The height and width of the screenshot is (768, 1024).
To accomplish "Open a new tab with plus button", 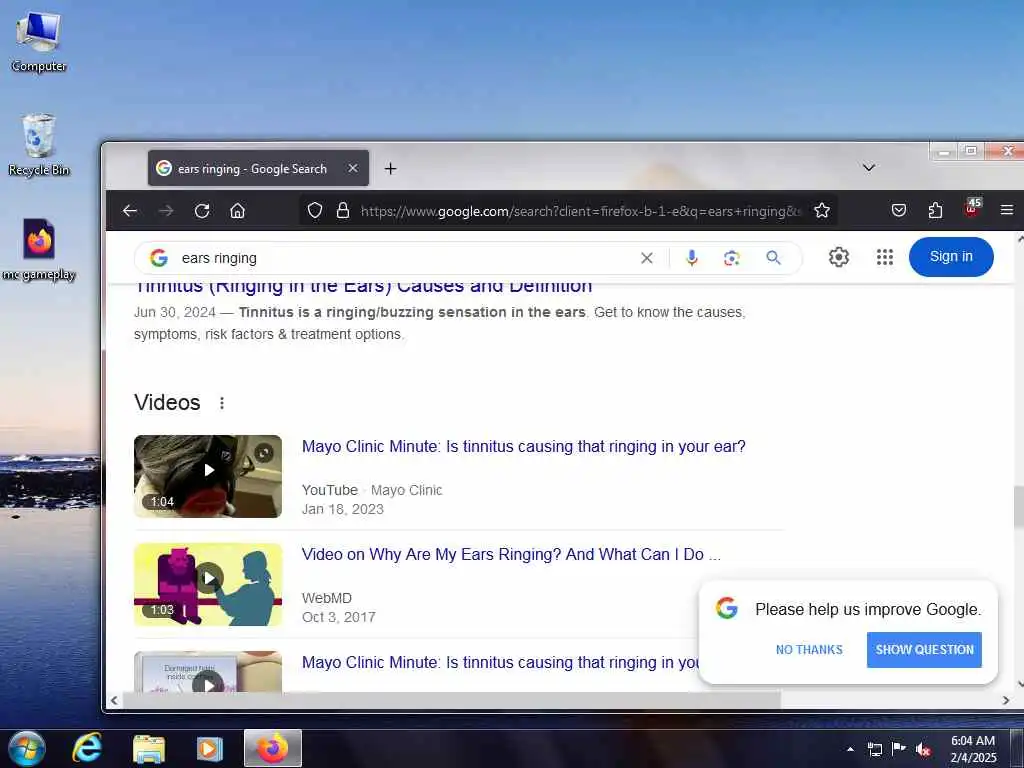I will 391,168.
